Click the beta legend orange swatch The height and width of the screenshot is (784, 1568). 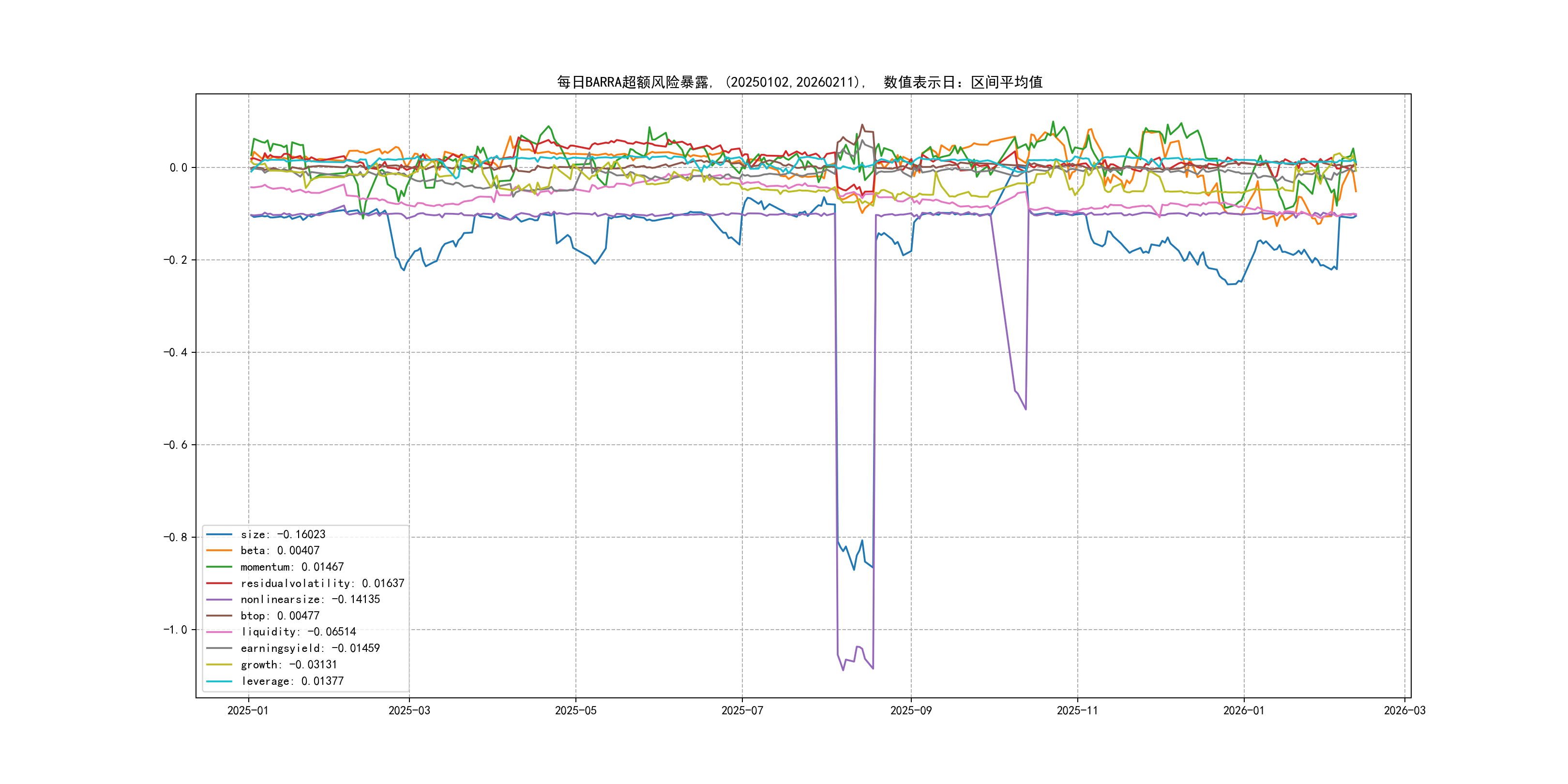pyautogui.click(x=219, y=550)
